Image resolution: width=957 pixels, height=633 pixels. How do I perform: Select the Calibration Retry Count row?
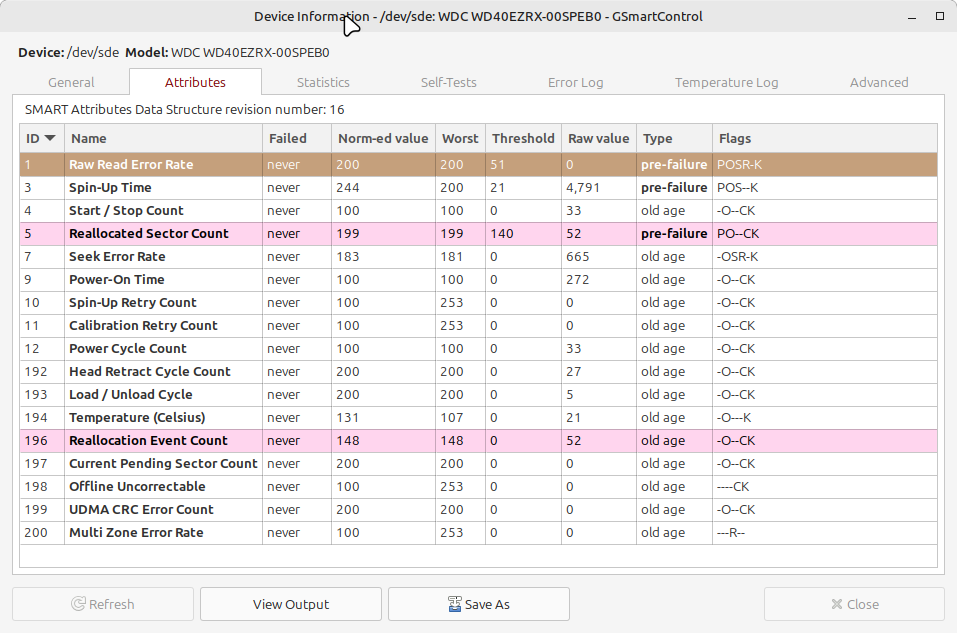[478, 326]
